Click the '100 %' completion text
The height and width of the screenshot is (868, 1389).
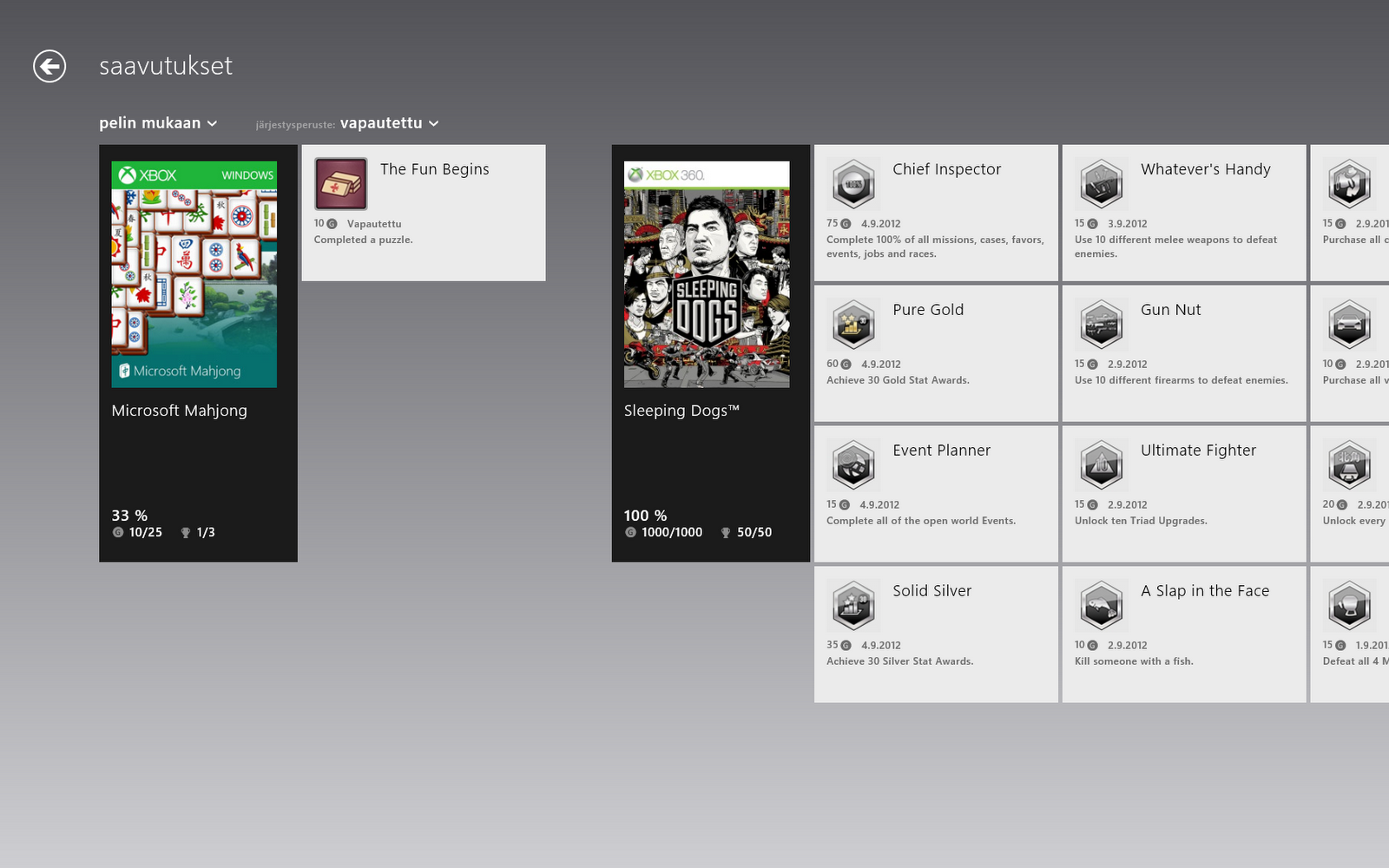click(646, 516)
